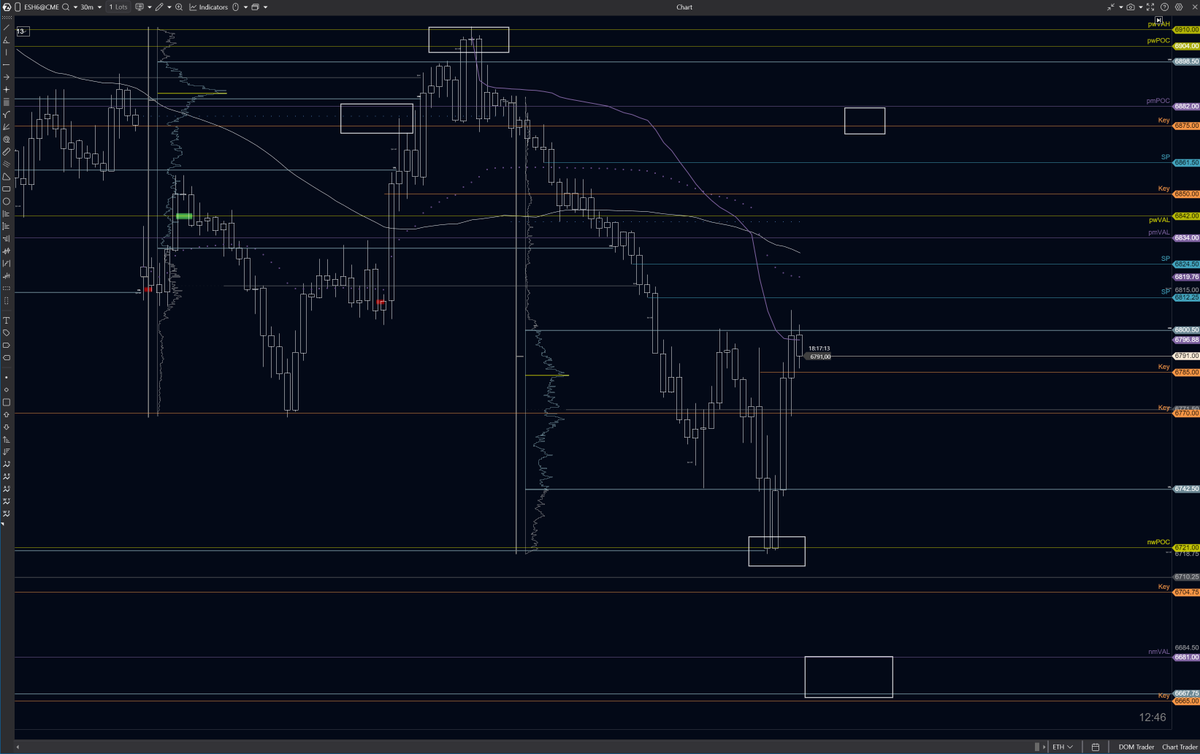Open the Indicators menu

pos(208,7)
